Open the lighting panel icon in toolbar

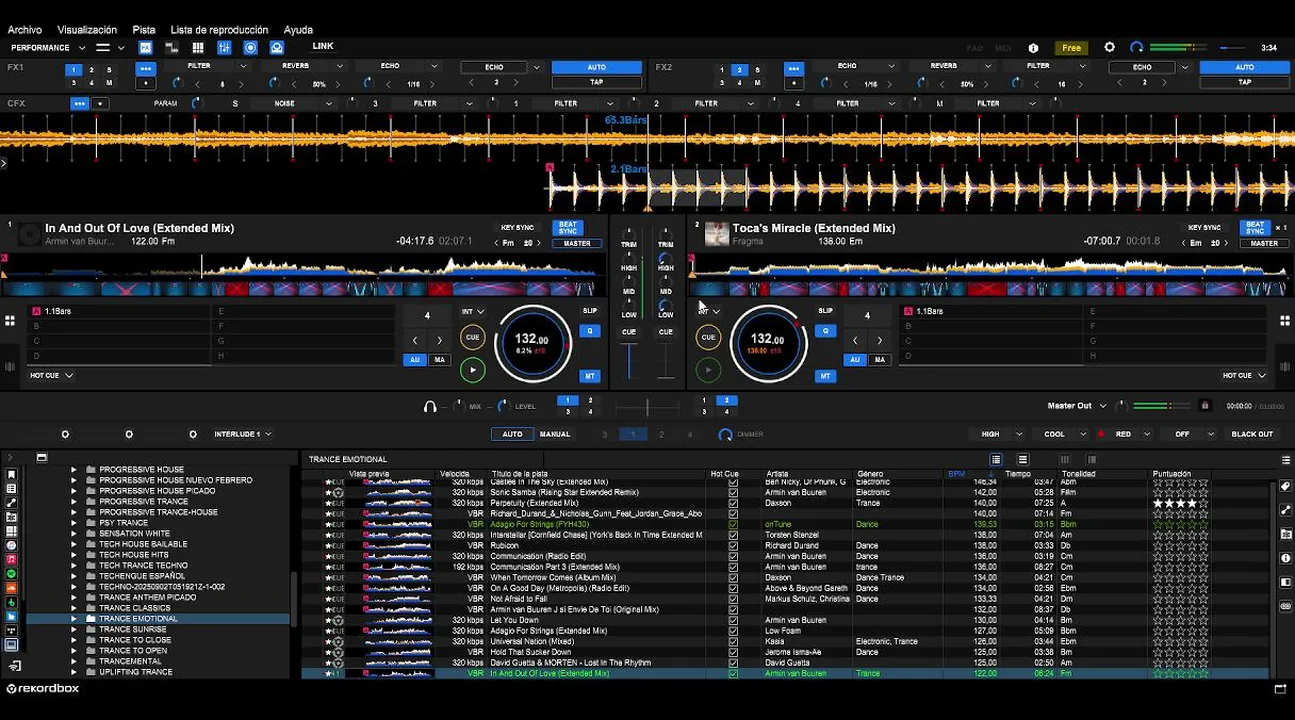point(277,47)
